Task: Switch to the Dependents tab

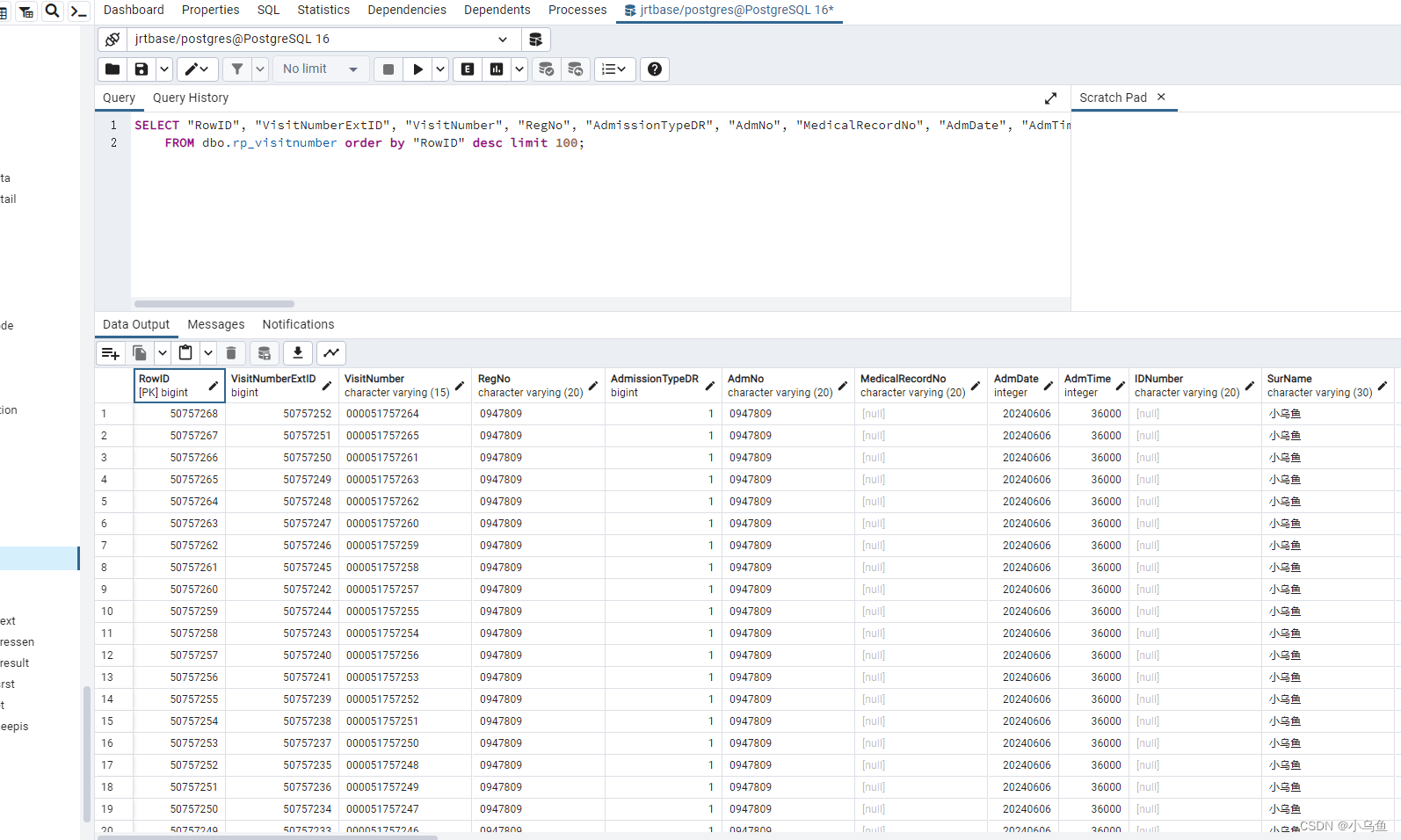Action: [x=497, y=10]
